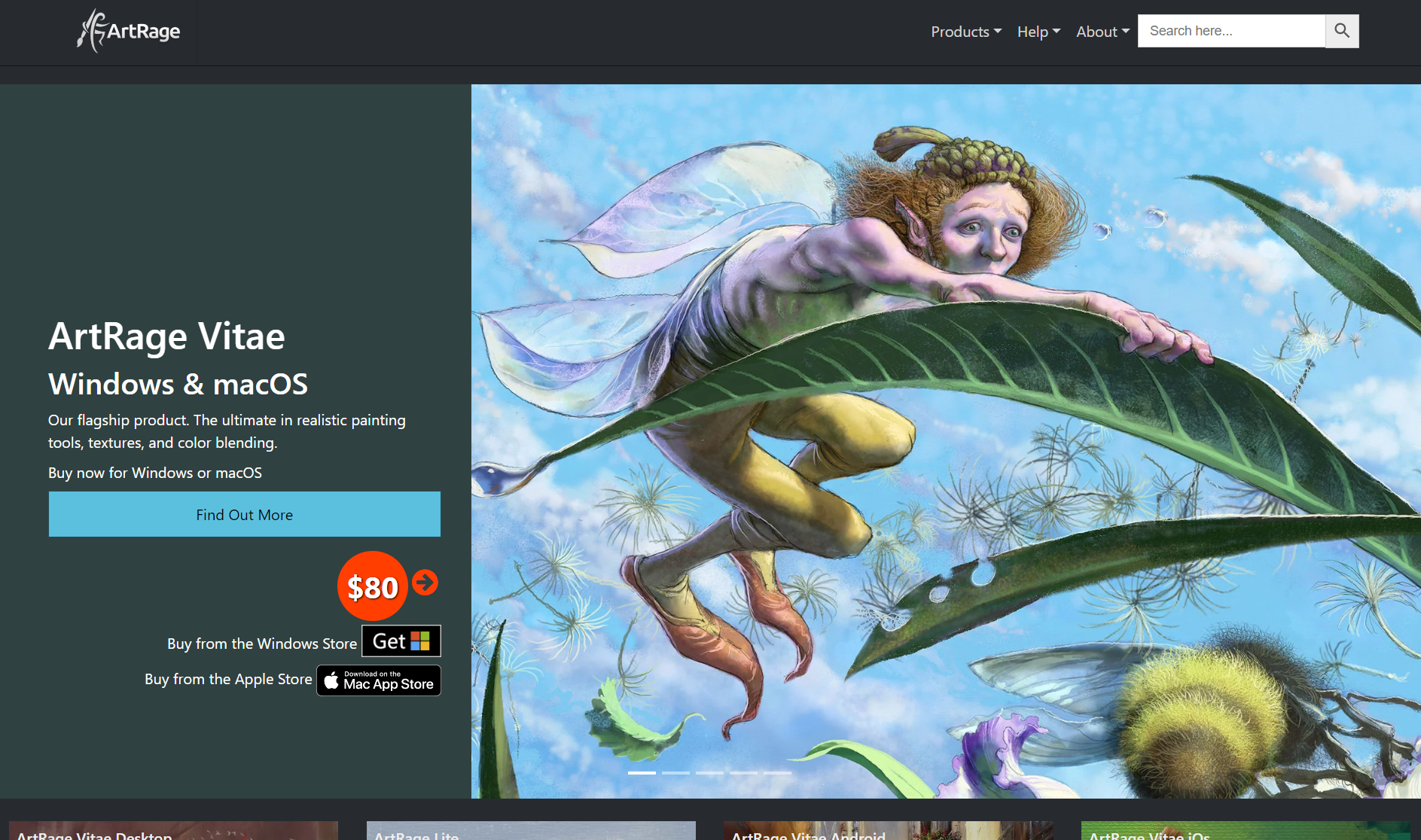Click the Find Out More button
Viewport: 1421px width, 840px height.
click(245, 514)
